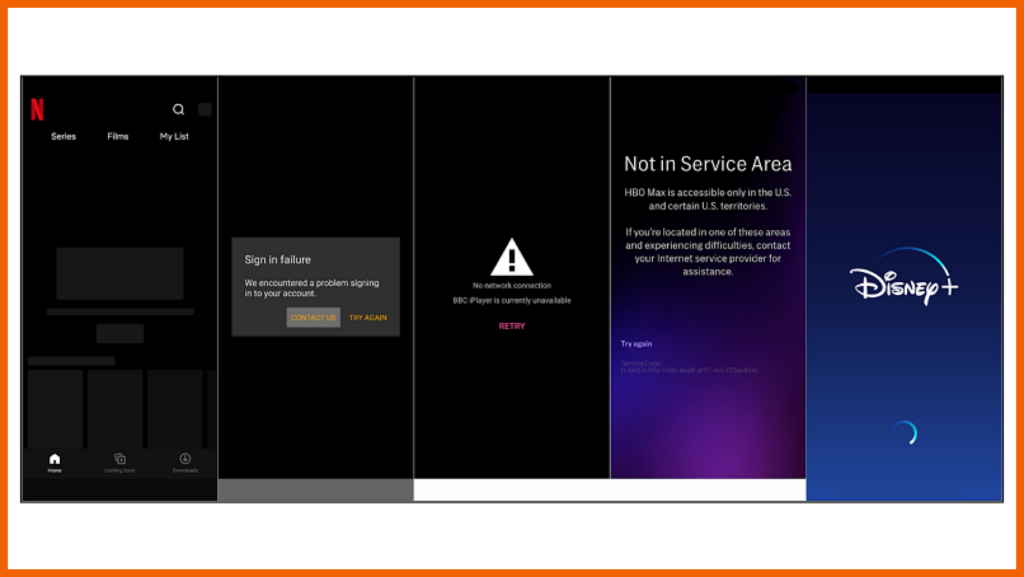Screen dimensions: 1024x577
Task: Tap the Netflix Home bottom icon
Action: click(55, 463)
